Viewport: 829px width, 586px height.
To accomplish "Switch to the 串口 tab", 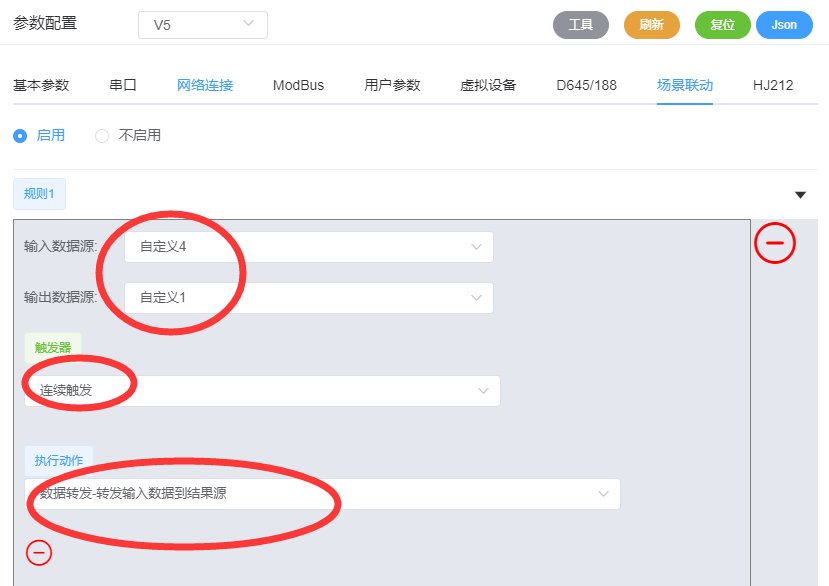I will (x=123, y=85).
